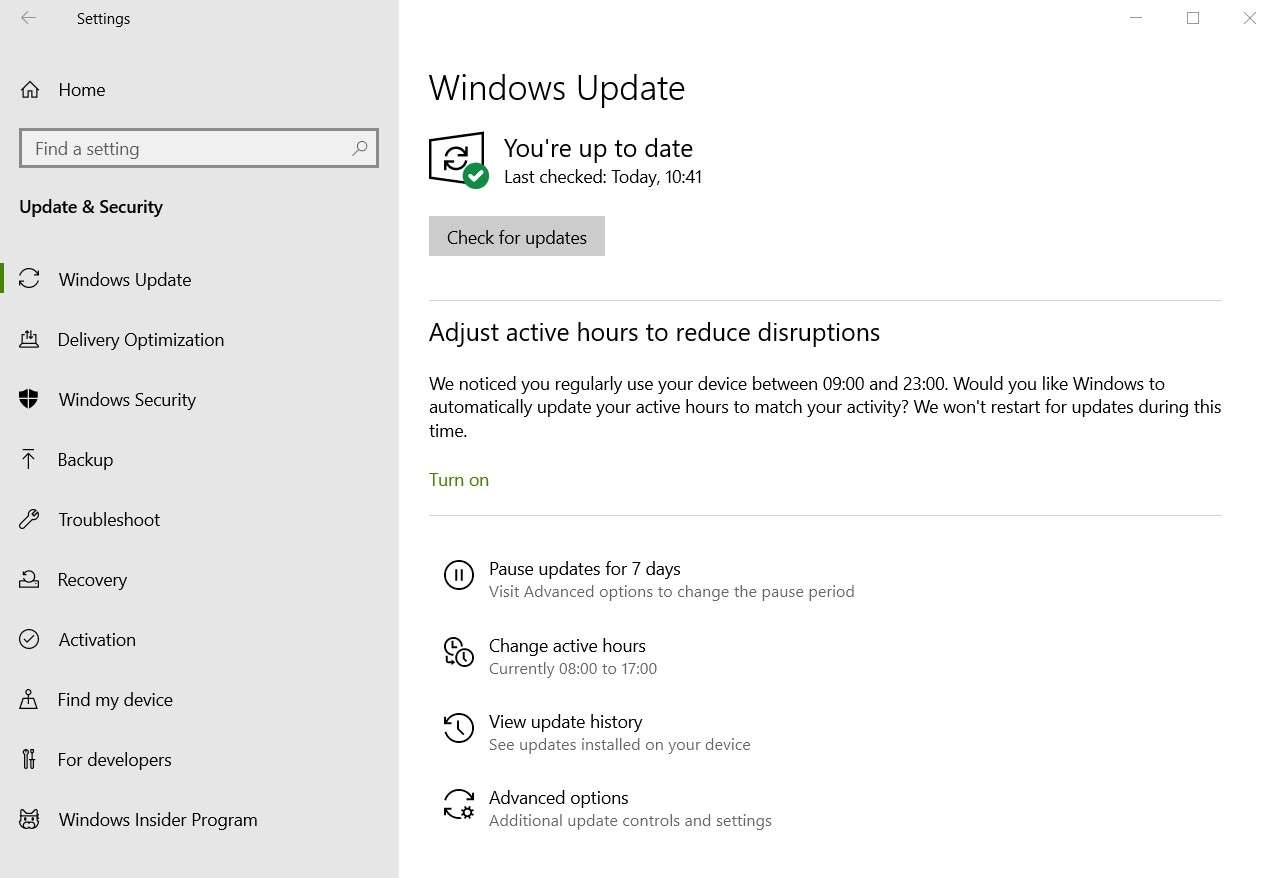
Task: Click 'Visit Advanced options to change the pause period'
Action: point(672,592)
